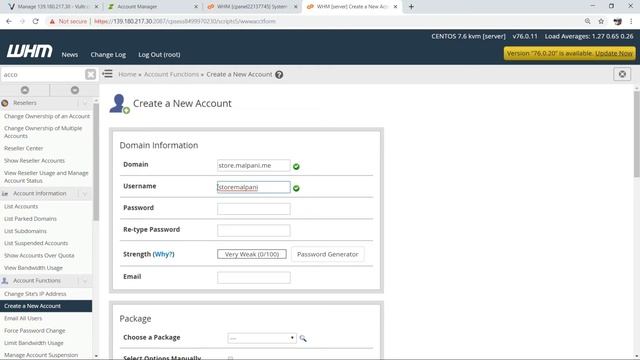Click the Not secure warning icon
Viewport: 640px width, 360px height.
(52, 21)
